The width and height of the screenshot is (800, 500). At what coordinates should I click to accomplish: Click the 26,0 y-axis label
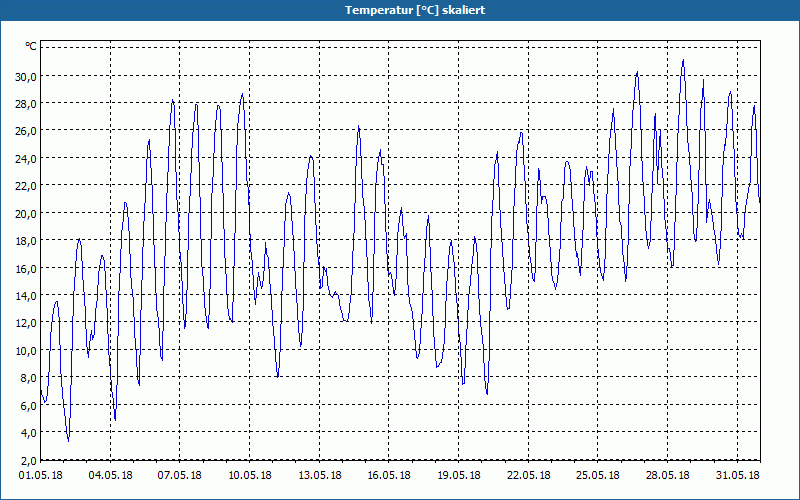click(x=26, y=131)
